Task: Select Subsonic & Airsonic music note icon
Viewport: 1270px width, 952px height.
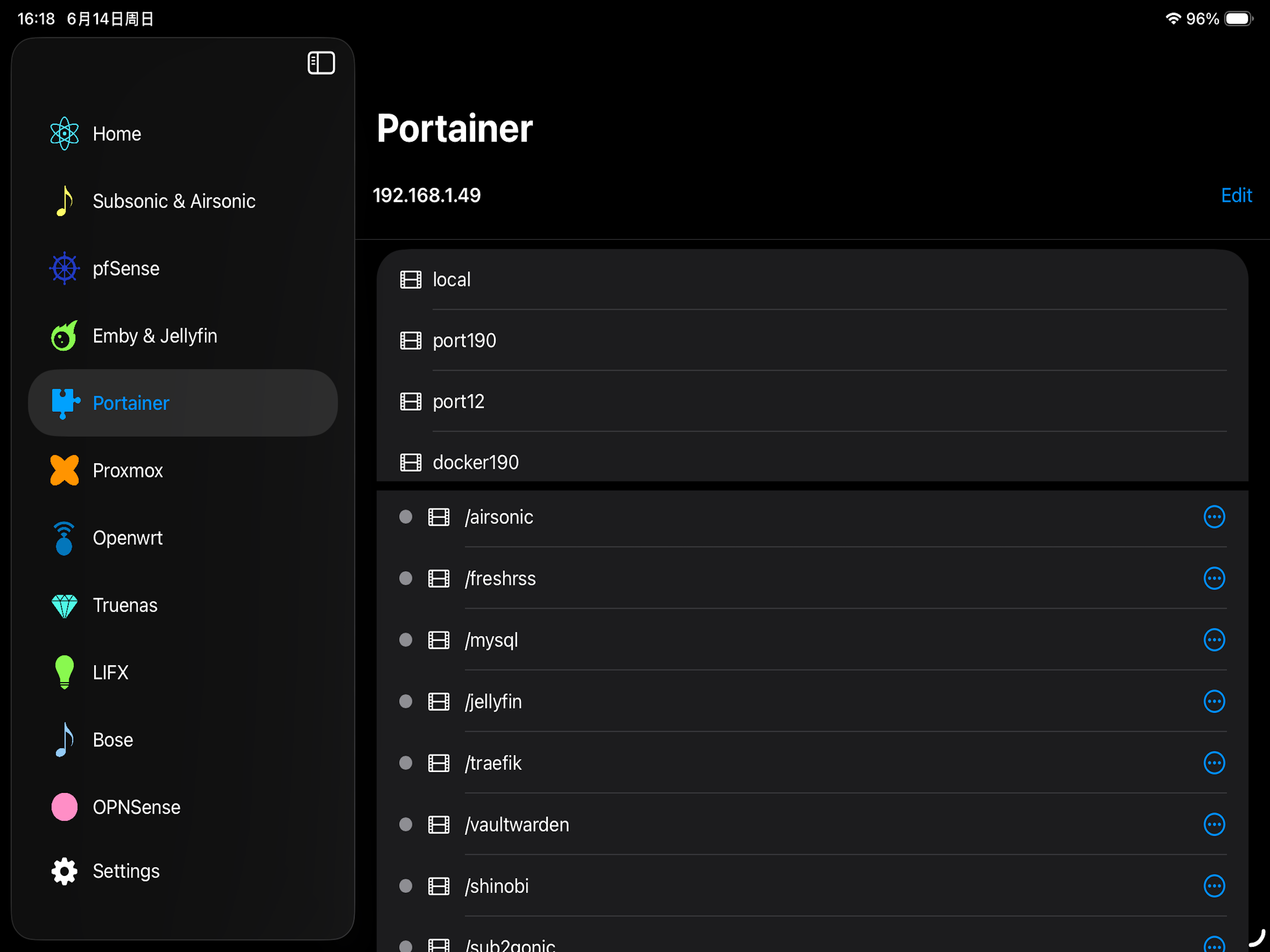Action: 64,201
